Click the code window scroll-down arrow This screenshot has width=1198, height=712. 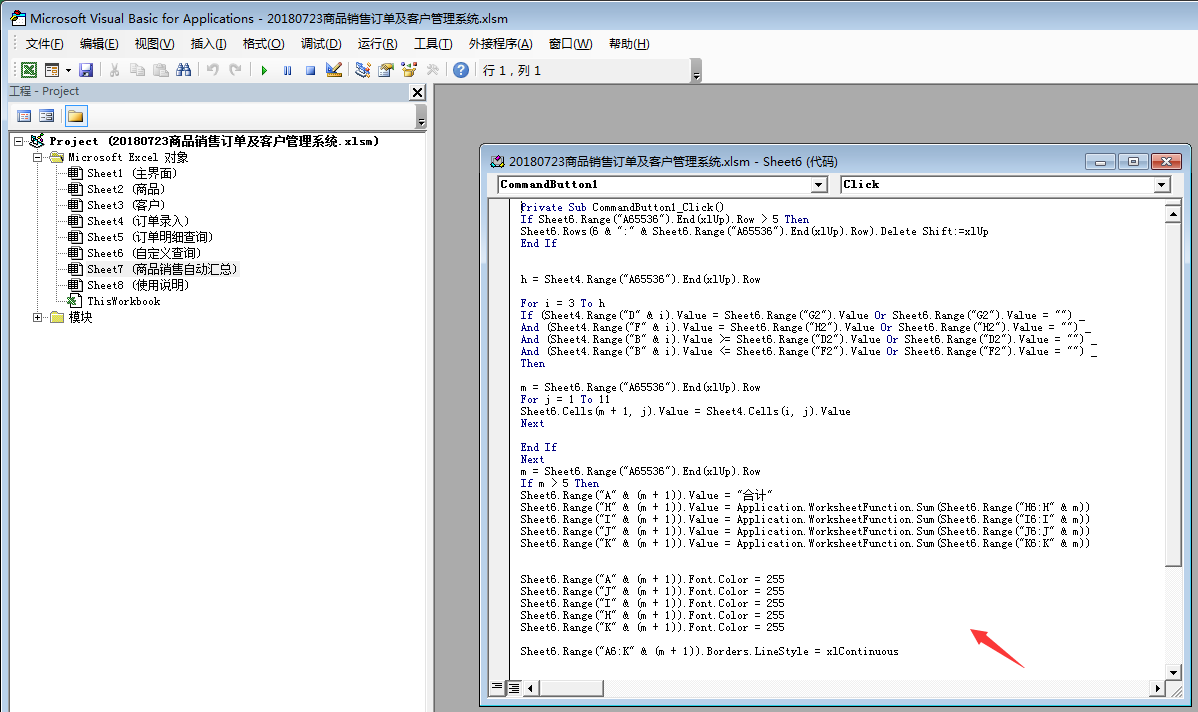[1173, 672]
